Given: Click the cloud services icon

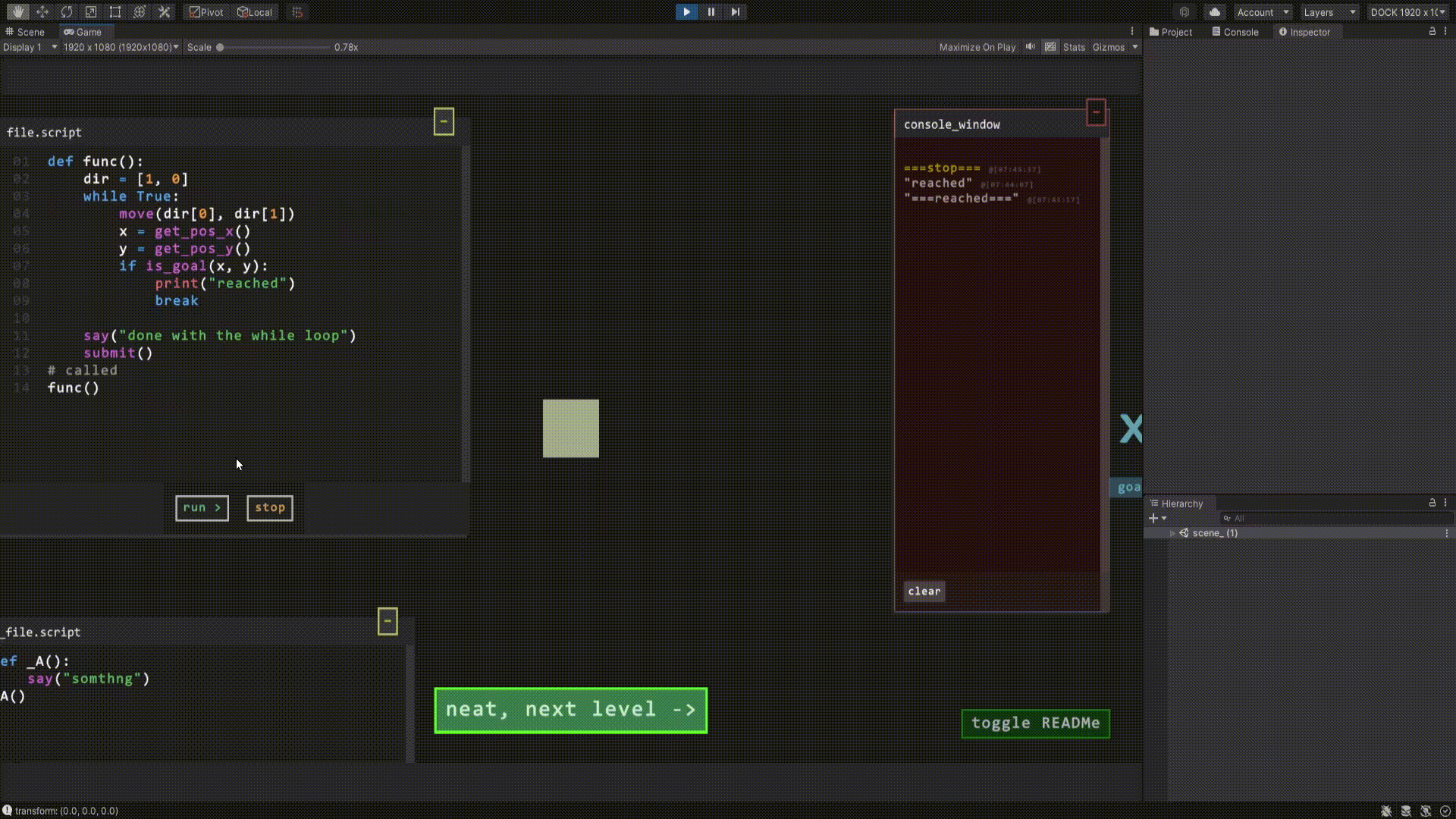Looking at the screenshot, I should (1215, 12).
